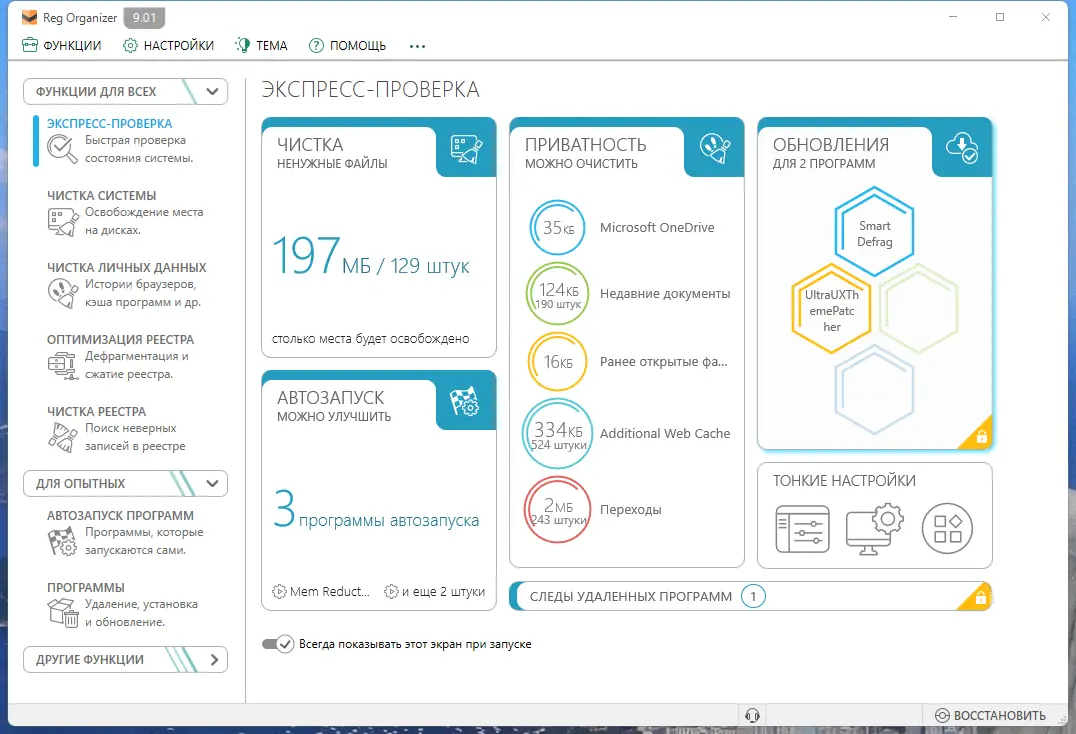Click the lock icon on ОБНОВЛЕНИЯ card
This screenshot has height=734, width=1076.
(x=982, y=437)
